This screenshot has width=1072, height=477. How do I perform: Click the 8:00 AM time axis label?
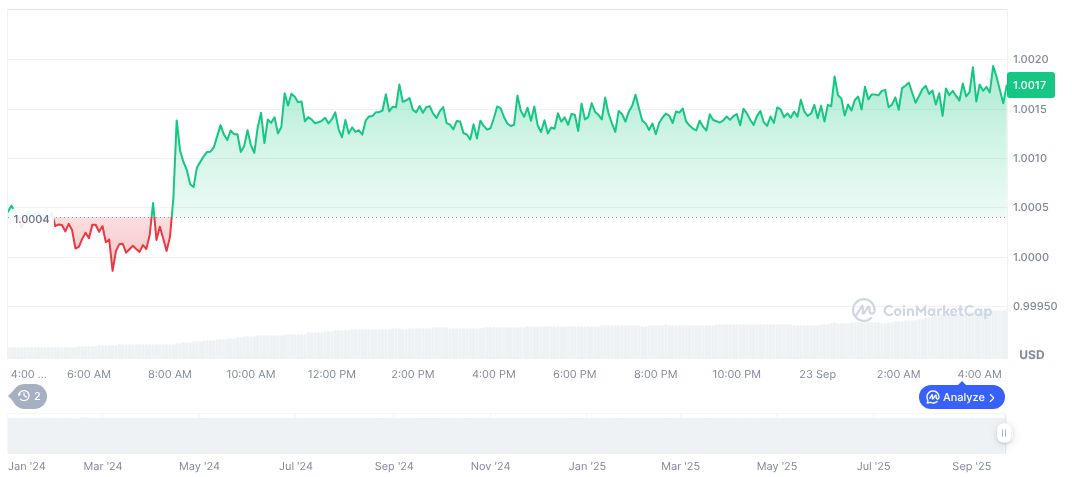point(170,374)
